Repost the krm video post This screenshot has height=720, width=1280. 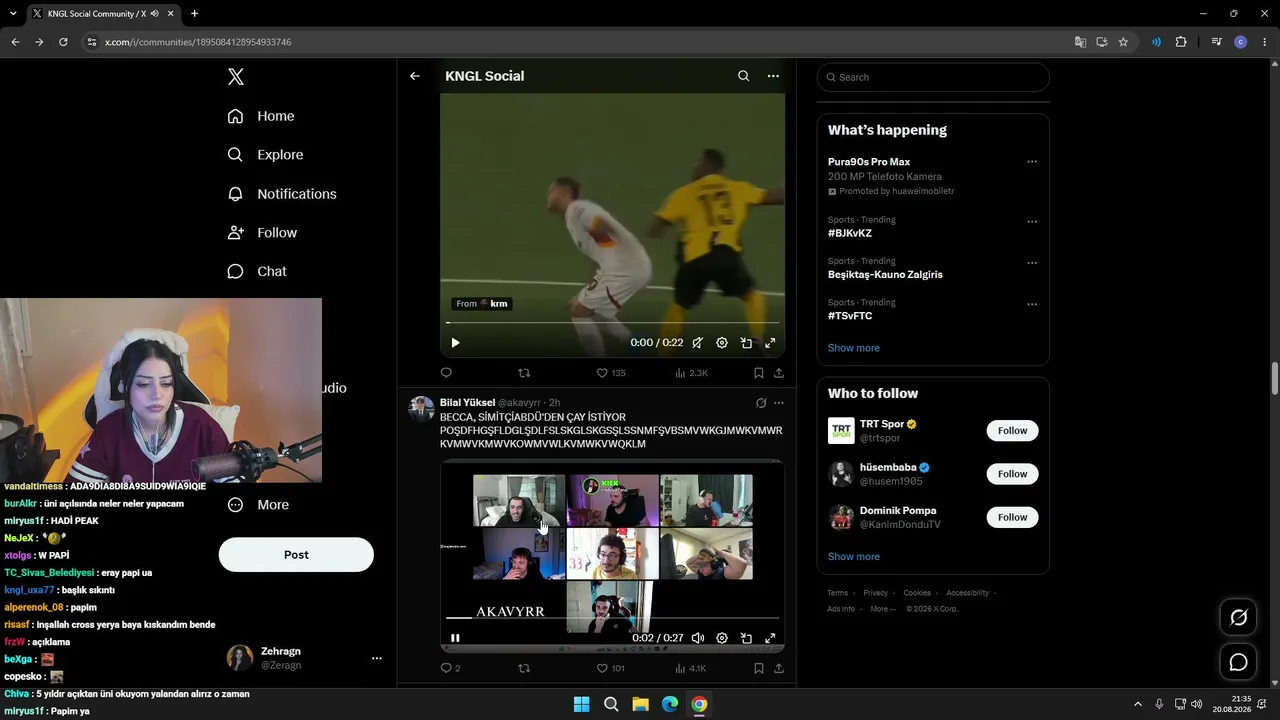524,373
